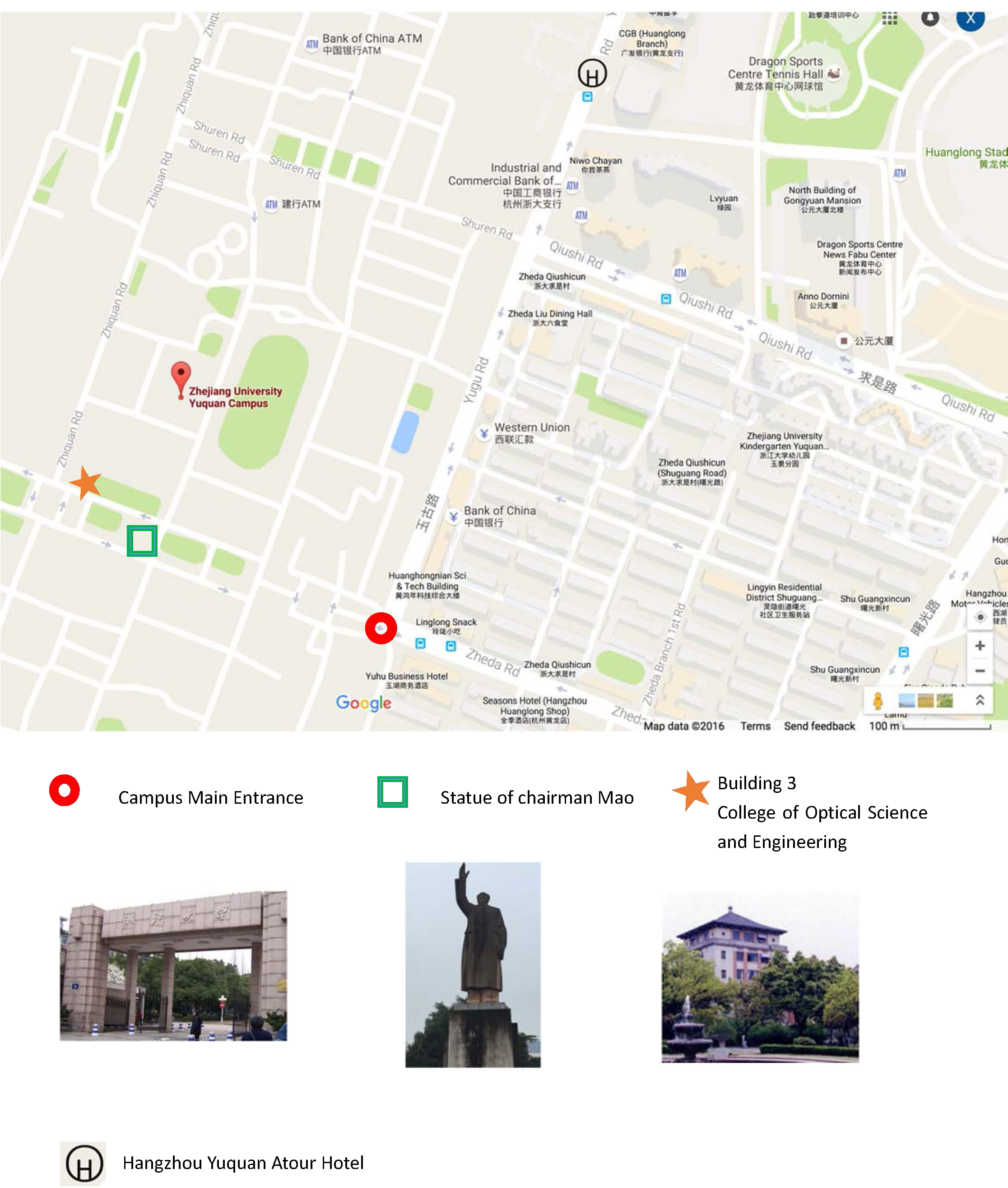Click the Bank of China yen icon
This screenshot has width=1008, height=1188.
(x=453, y=517)
